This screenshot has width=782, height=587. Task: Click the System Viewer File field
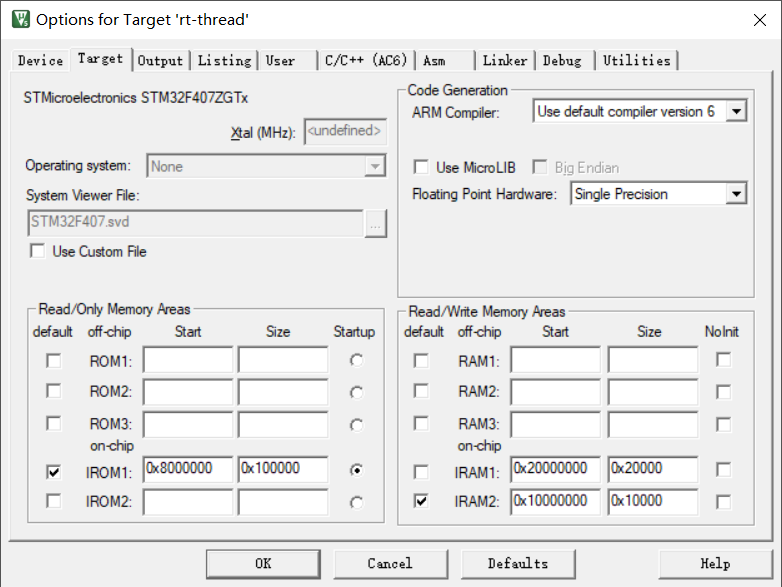(x=196, y=222)
